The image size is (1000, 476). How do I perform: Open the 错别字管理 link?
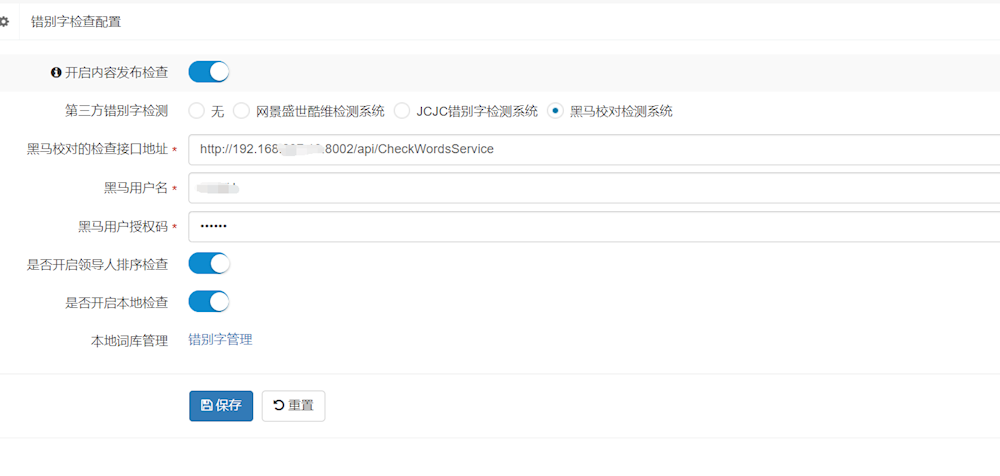click(220, 340)
